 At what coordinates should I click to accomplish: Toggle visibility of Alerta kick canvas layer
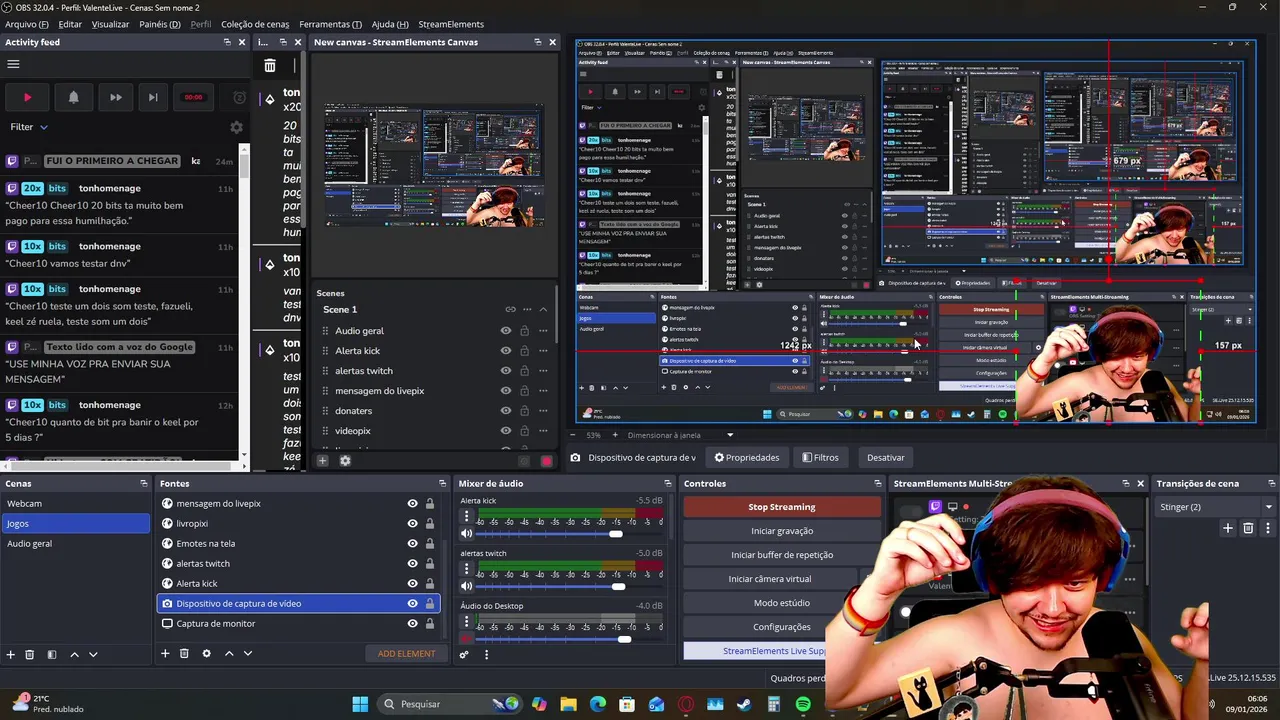[x=506, y=351]
